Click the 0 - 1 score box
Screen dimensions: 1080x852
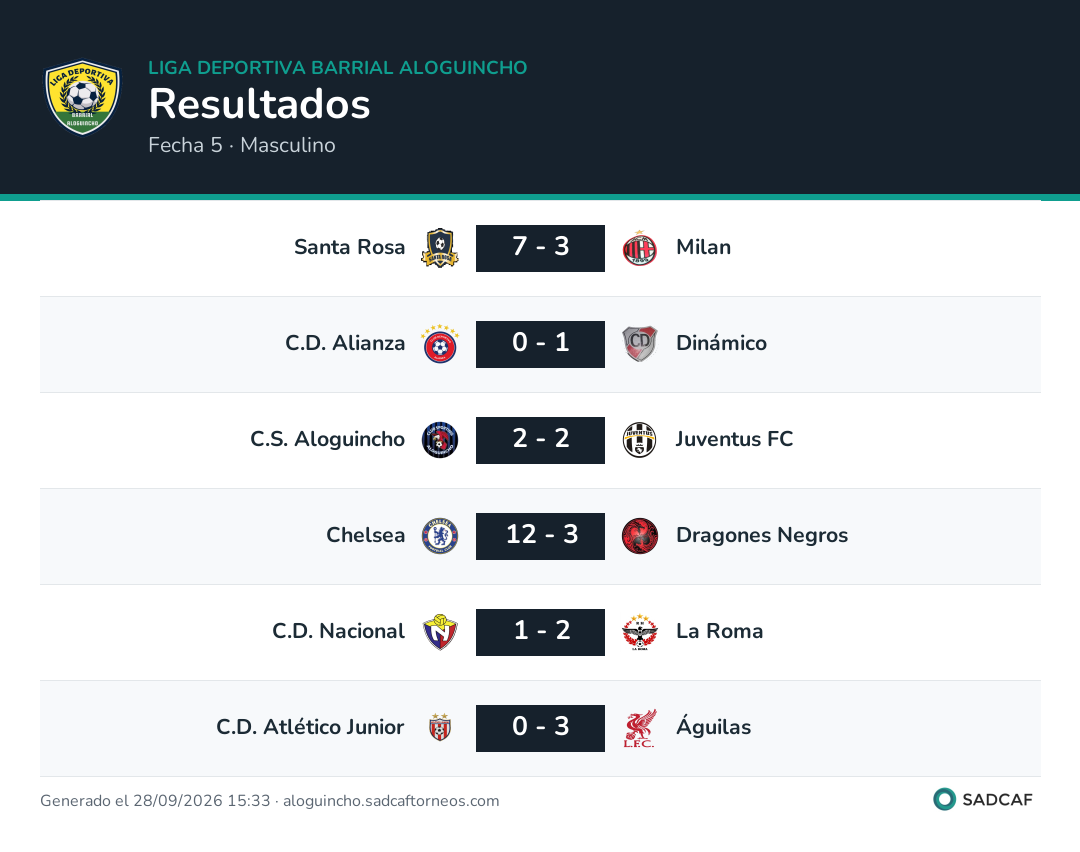coord(540,344)
